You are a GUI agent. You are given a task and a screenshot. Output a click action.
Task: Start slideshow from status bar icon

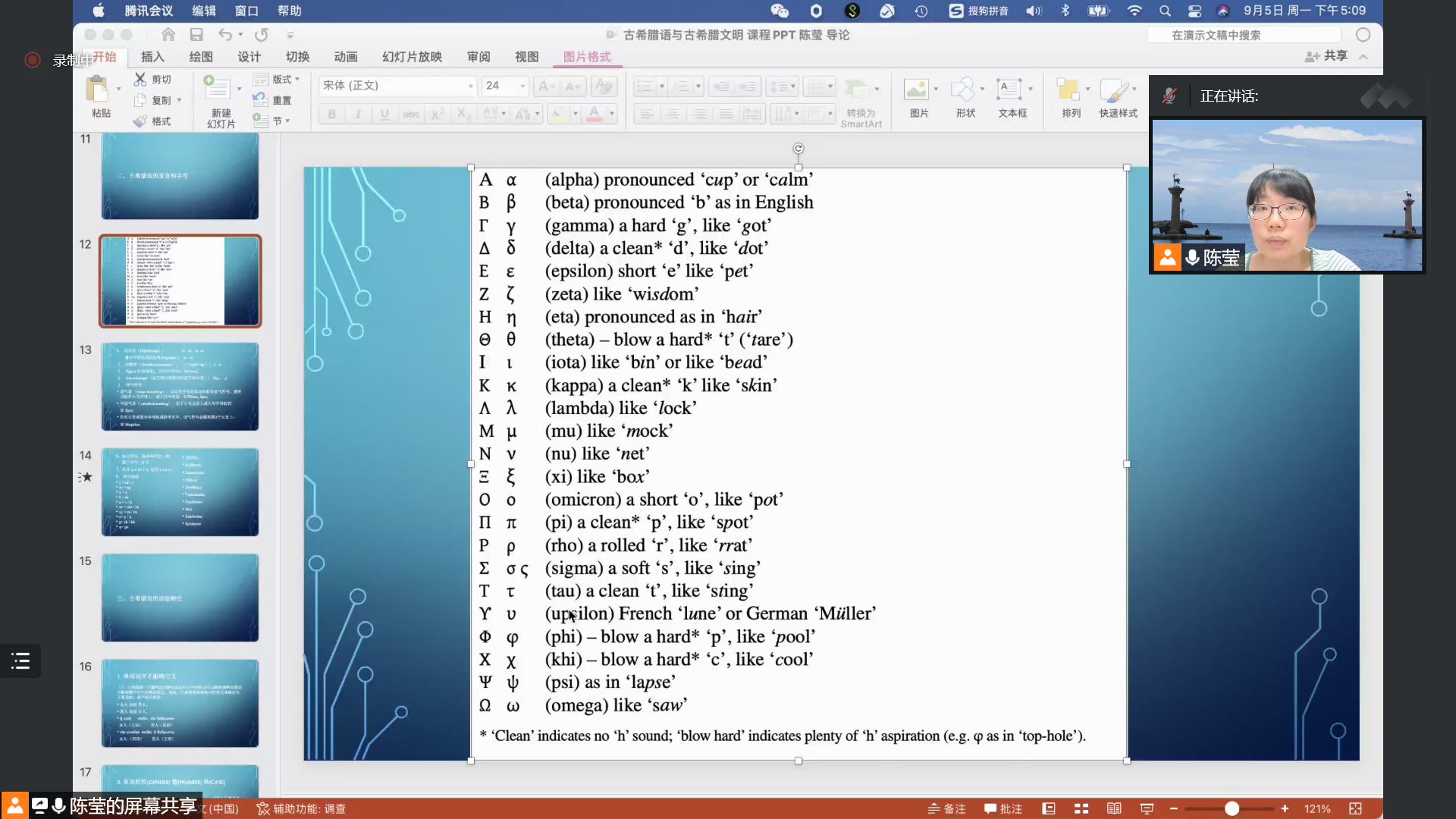(1147, 809)
